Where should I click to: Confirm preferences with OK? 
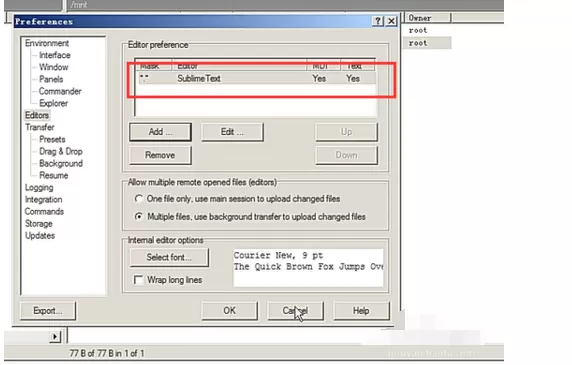point(229,311)
